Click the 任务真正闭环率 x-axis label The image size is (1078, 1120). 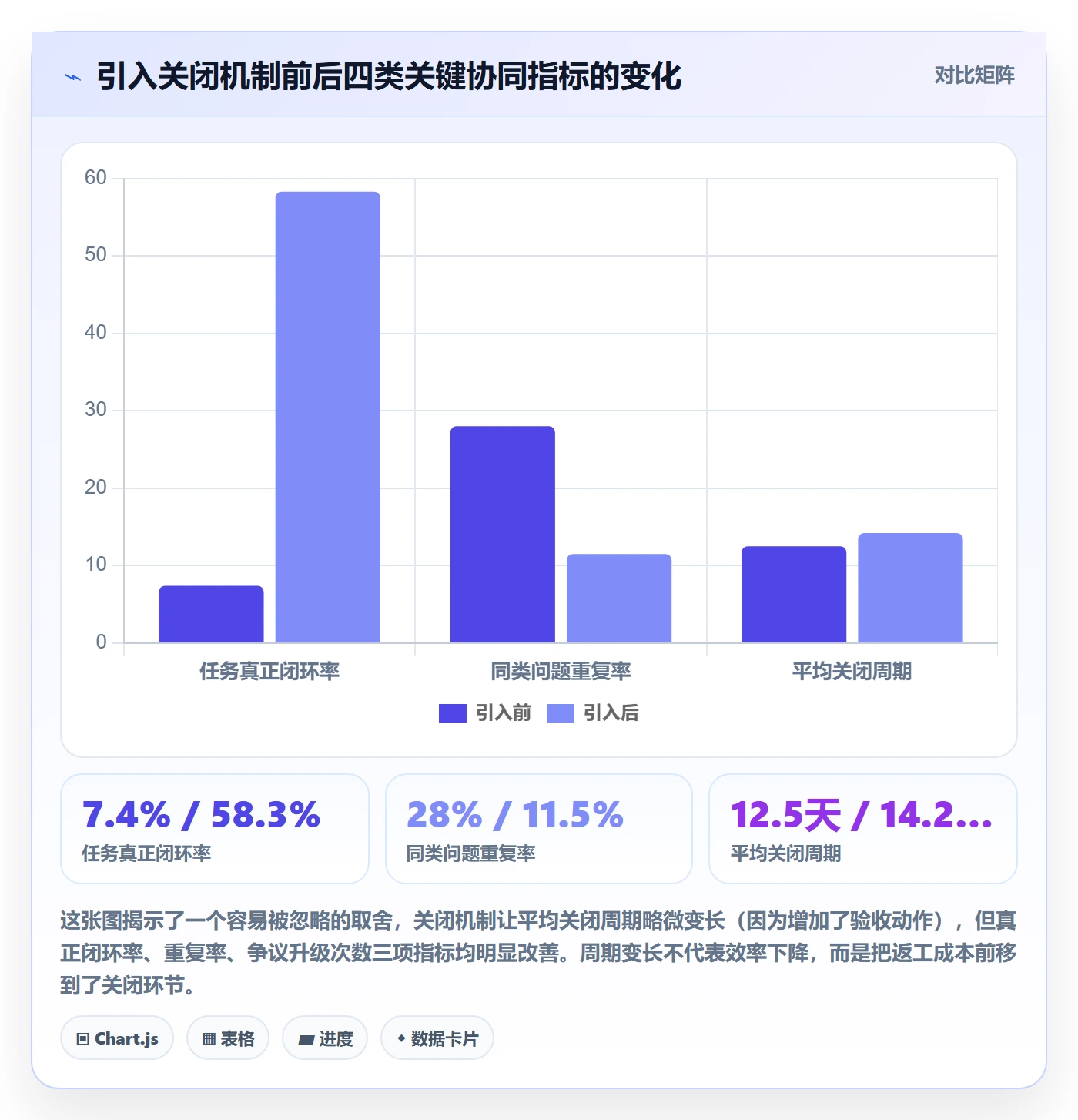click(x=269, y=672)
